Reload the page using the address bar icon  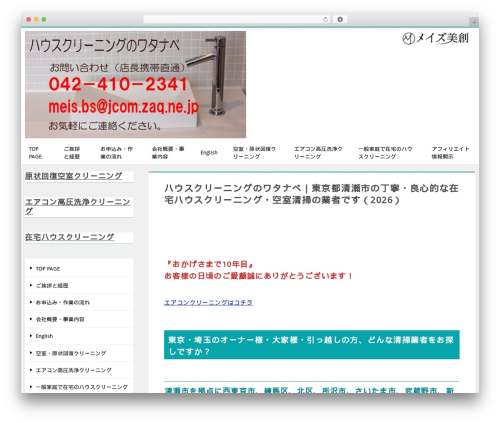pos(325,19)
